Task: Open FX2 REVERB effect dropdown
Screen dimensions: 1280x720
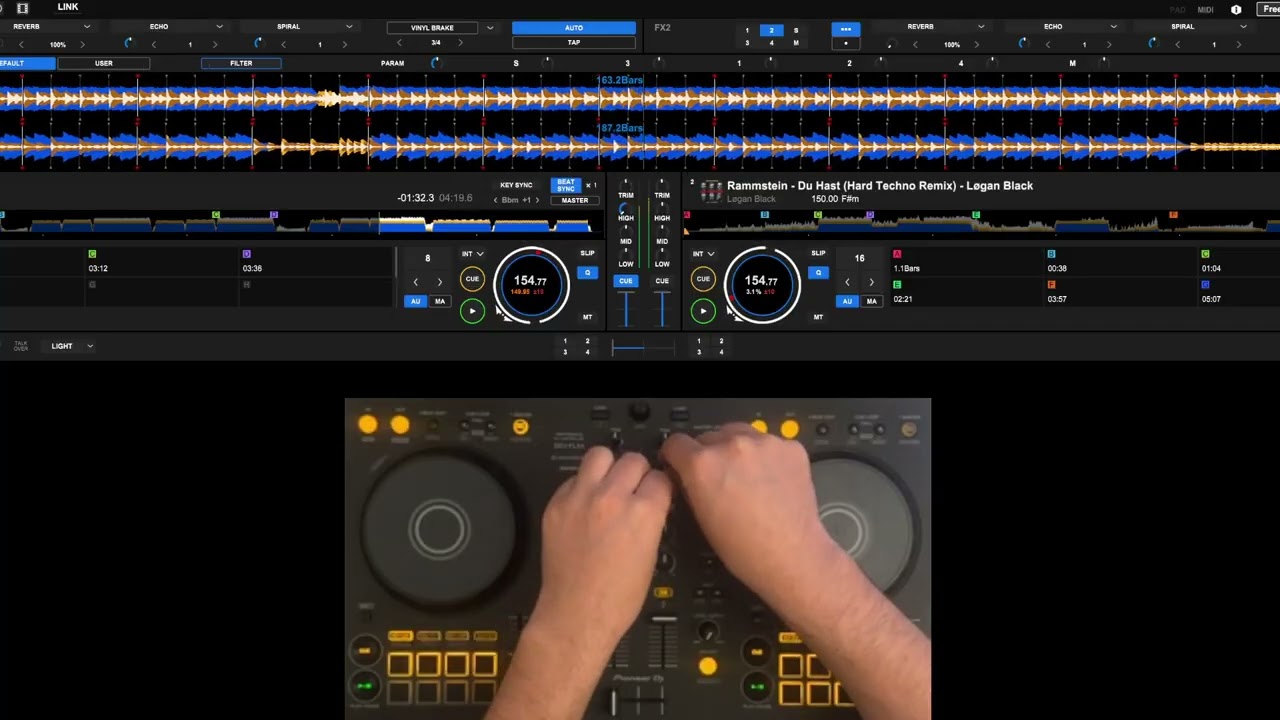Action: point(980,27)
